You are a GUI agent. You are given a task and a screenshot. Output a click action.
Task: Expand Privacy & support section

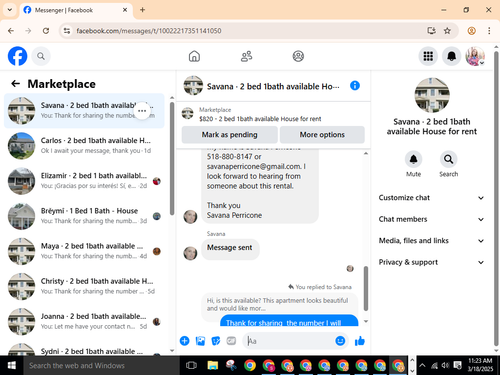pos(431,262)
